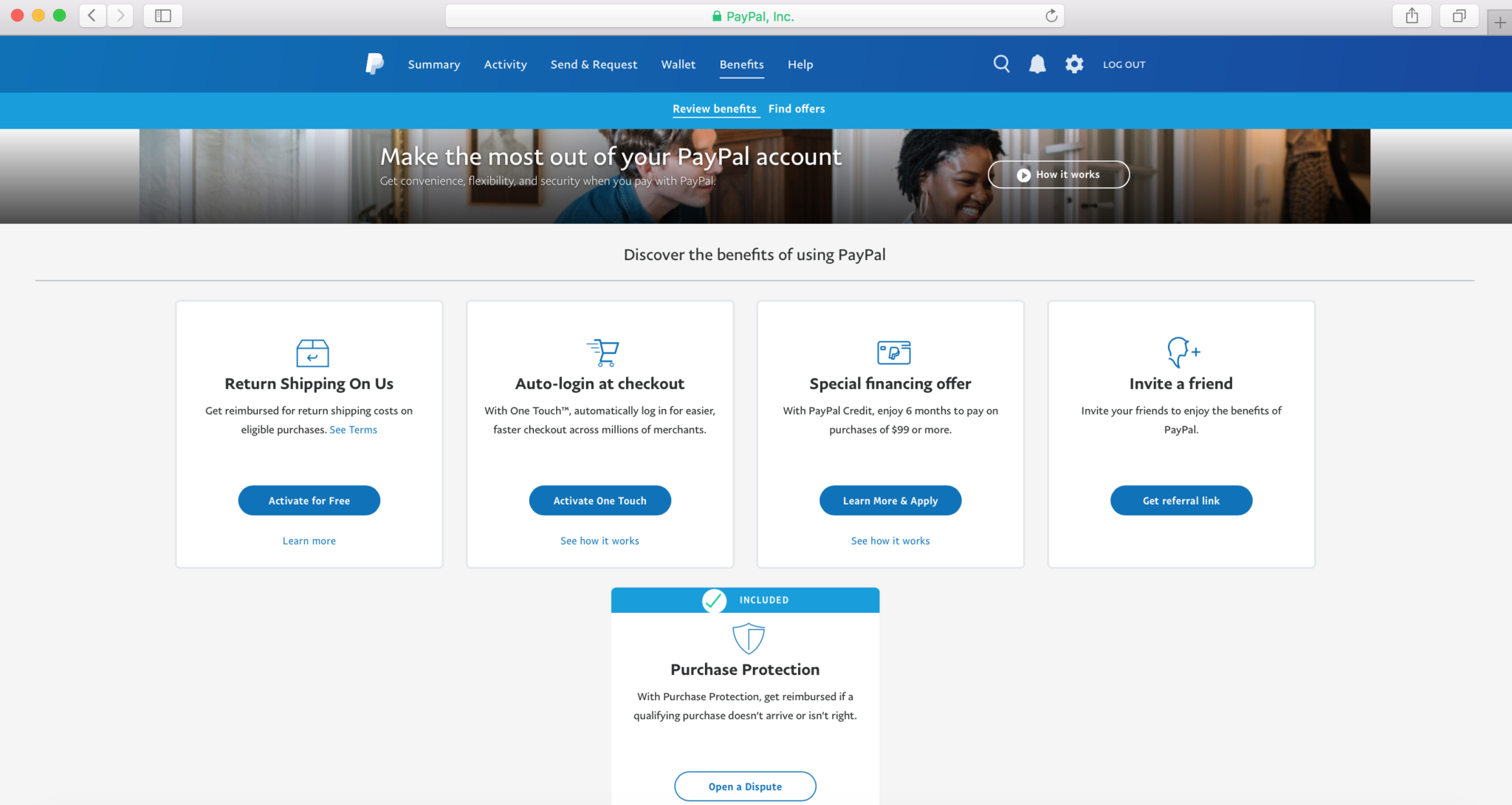Click the Get referral link button
This screenshot has height=805, width=1512.
[1181, 501]
